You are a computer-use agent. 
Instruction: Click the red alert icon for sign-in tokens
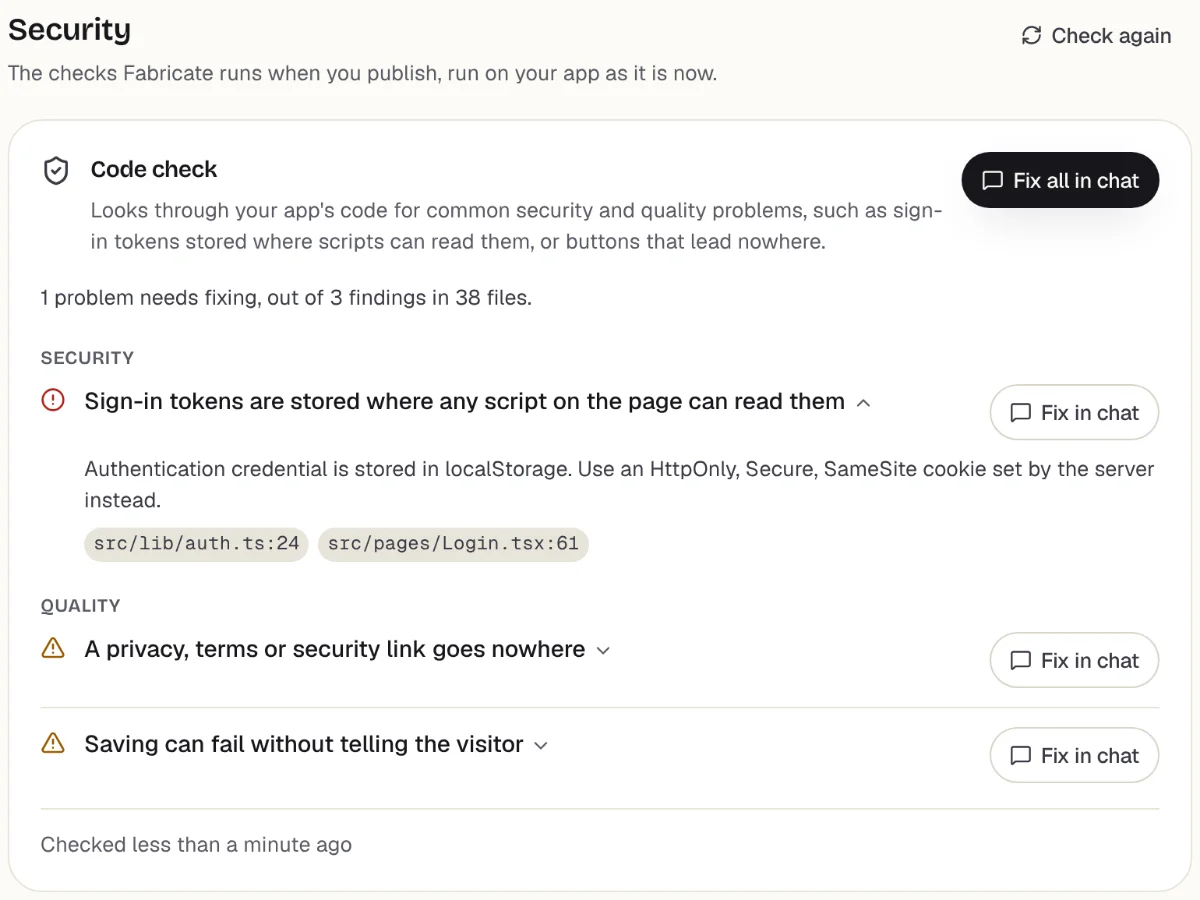(53, 401)
